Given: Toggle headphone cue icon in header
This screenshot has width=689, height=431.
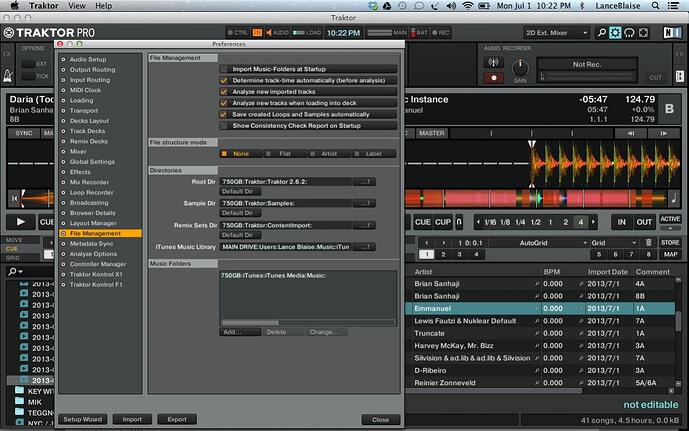Looking at the screenshot, I should point(629,33).
